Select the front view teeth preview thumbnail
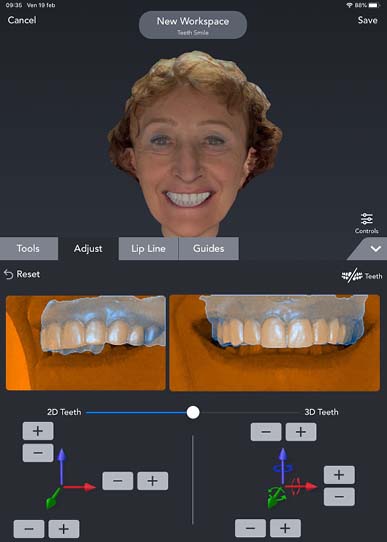The height and width of the screenshot is (542, 387). tap(275, 343)
